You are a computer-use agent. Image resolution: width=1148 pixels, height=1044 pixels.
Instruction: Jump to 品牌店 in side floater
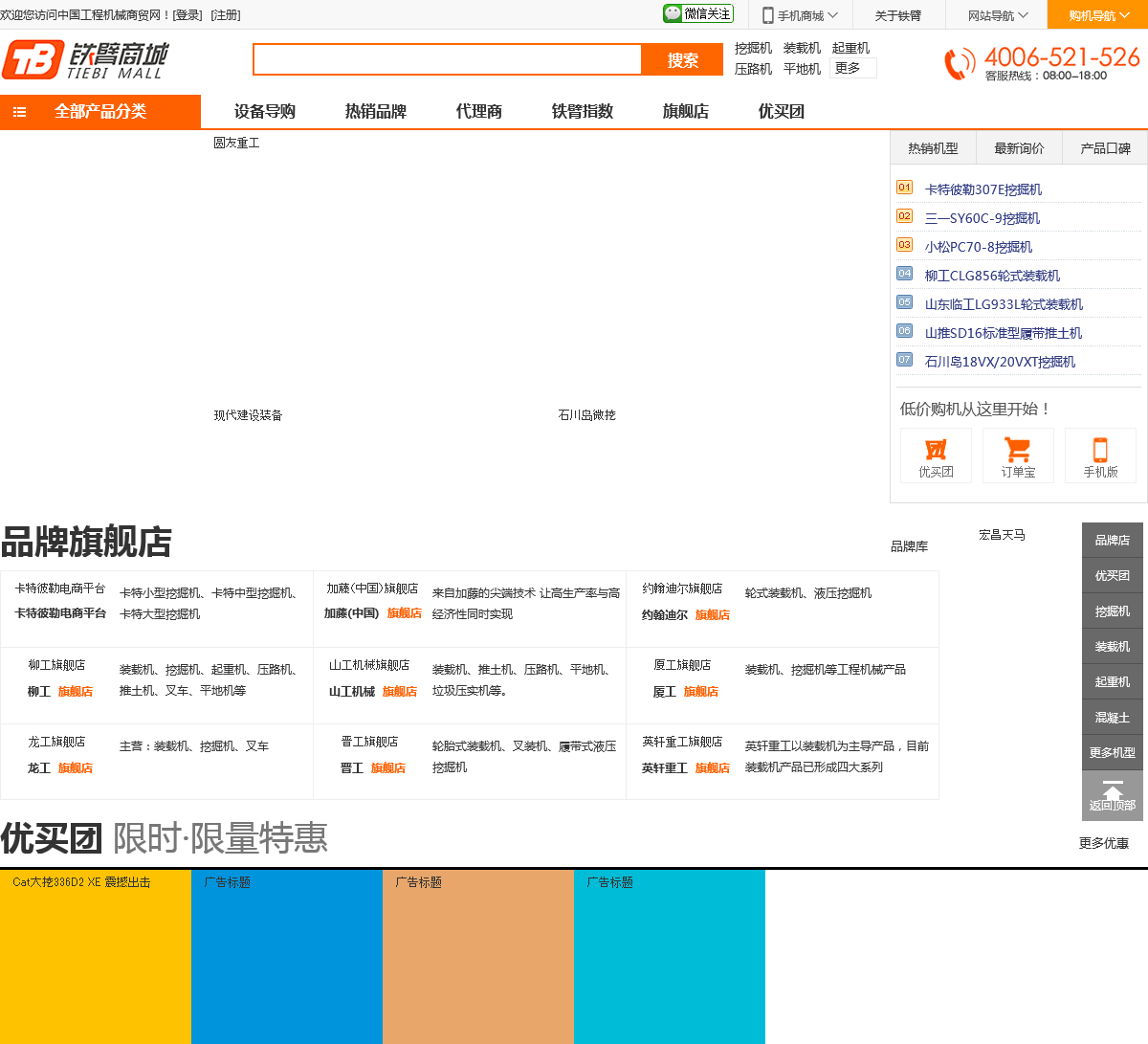point(1113,540)
